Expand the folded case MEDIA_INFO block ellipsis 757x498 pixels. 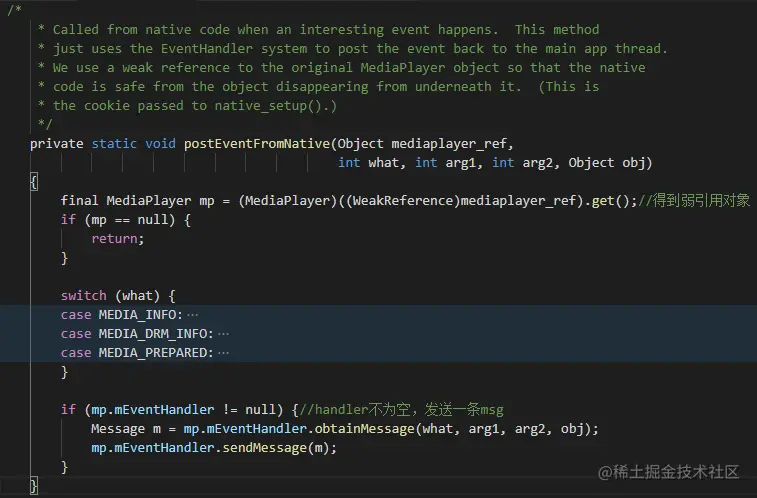(x=192, y=315)
